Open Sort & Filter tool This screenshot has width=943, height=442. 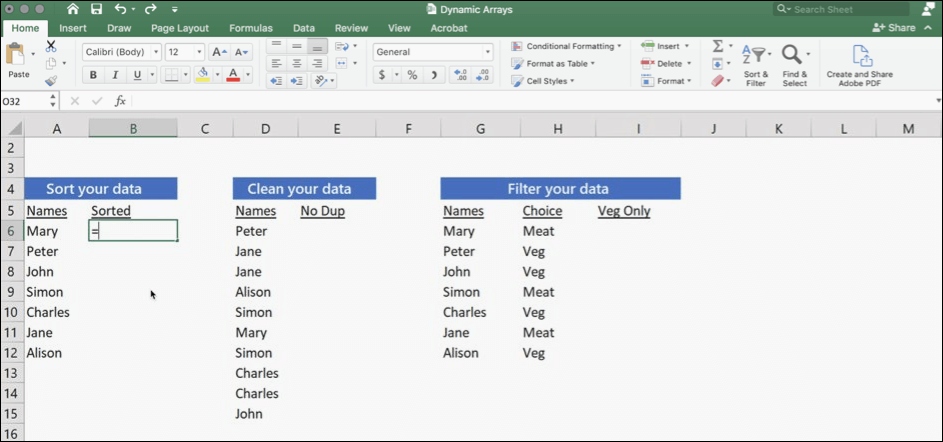tap(756, 66)
